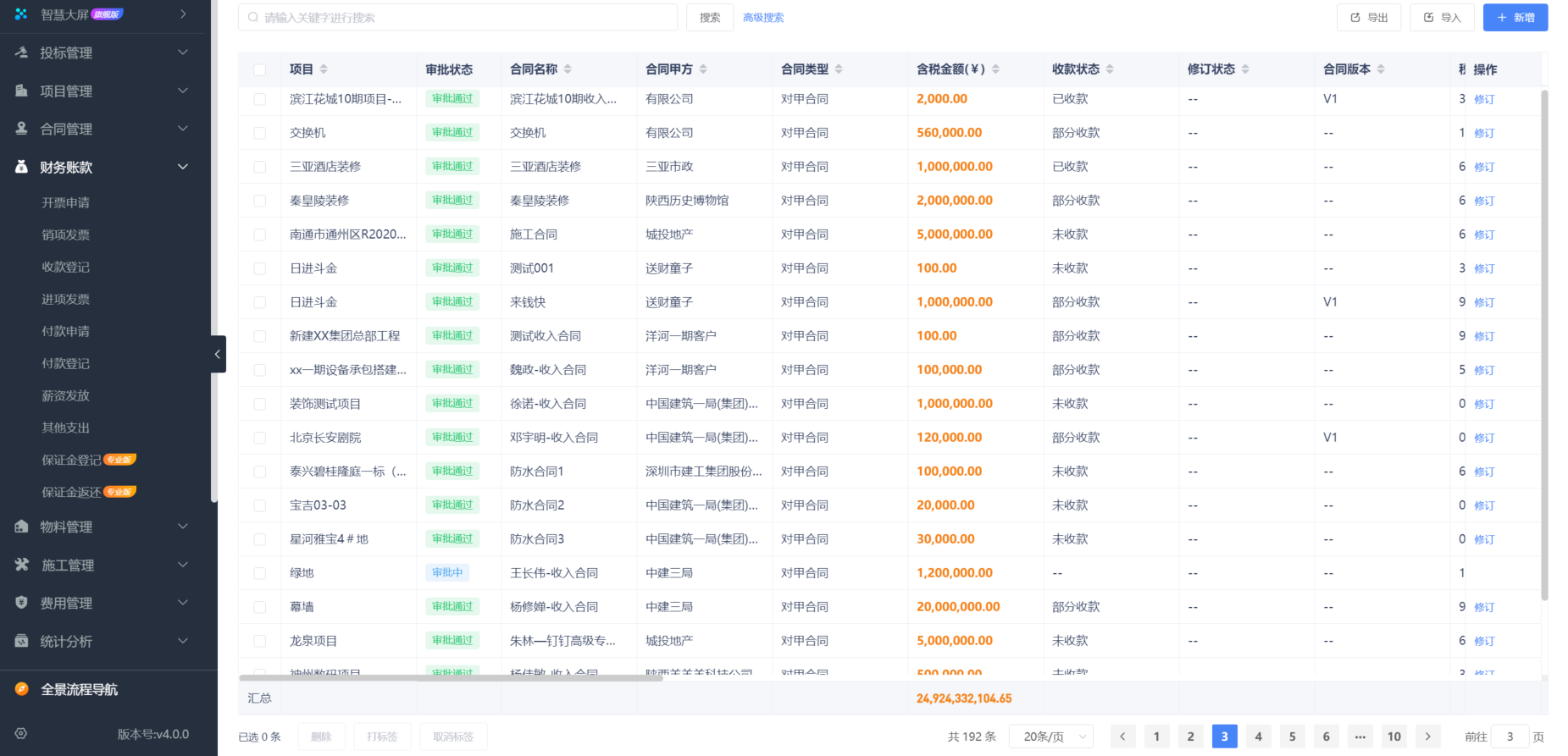This screenshot has width=1568, height=756.
Task: Sort by 项目 column sort icon
Action: 324,69
